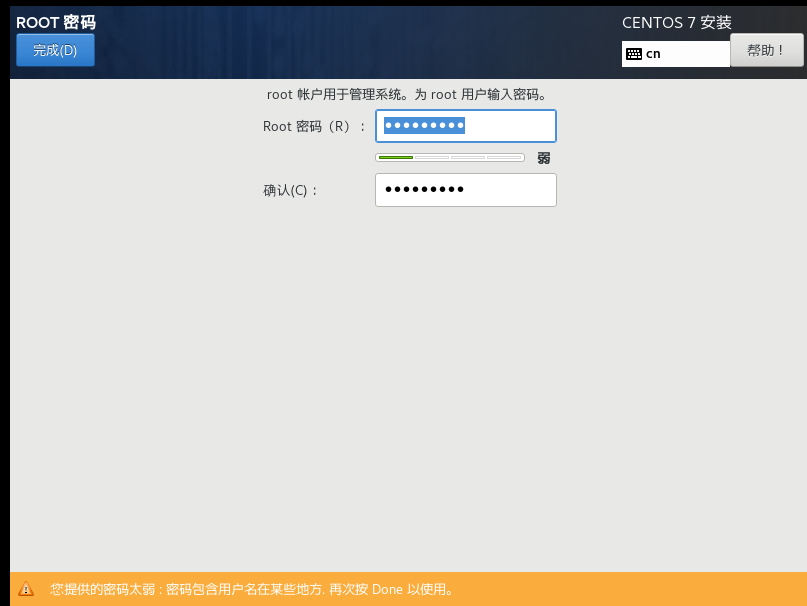Click the weak password warning message
Viewport: 807px width, 606px height.
pos(252,589)
